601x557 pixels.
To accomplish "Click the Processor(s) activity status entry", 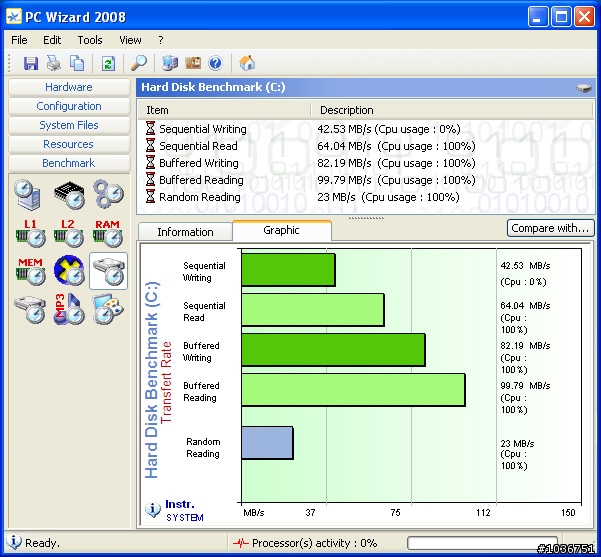I will pyautogui.click(x=305, y=543).
